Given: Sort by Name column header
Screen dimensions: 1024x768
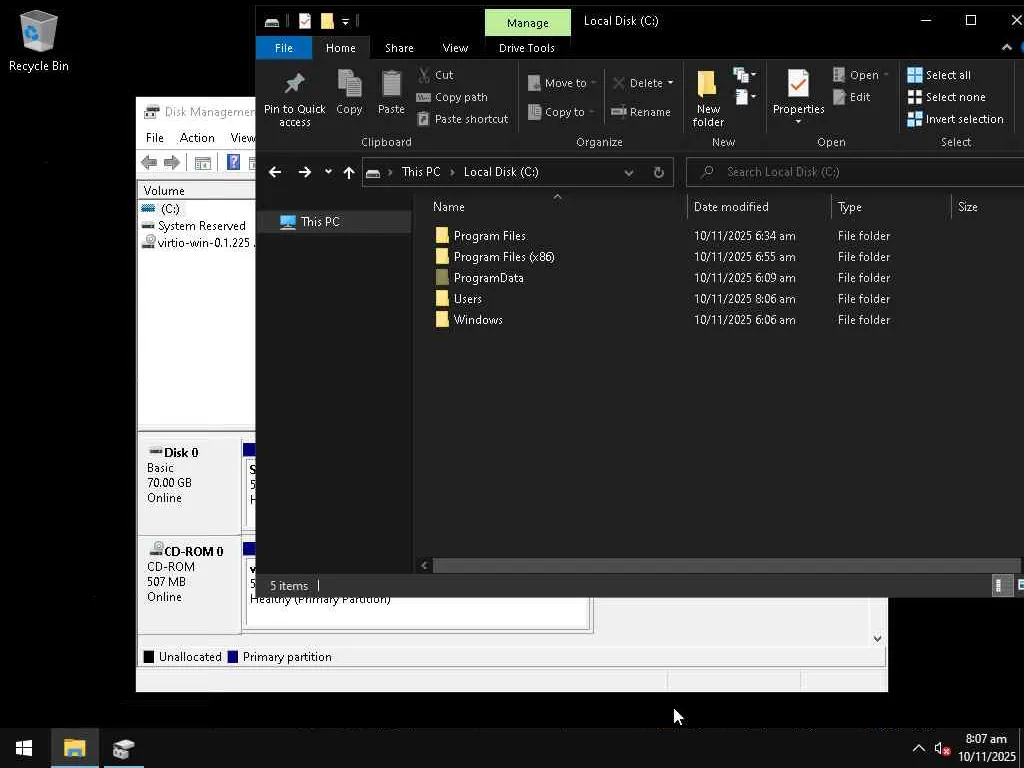Looking at the screenshot, I should point(449,207).
